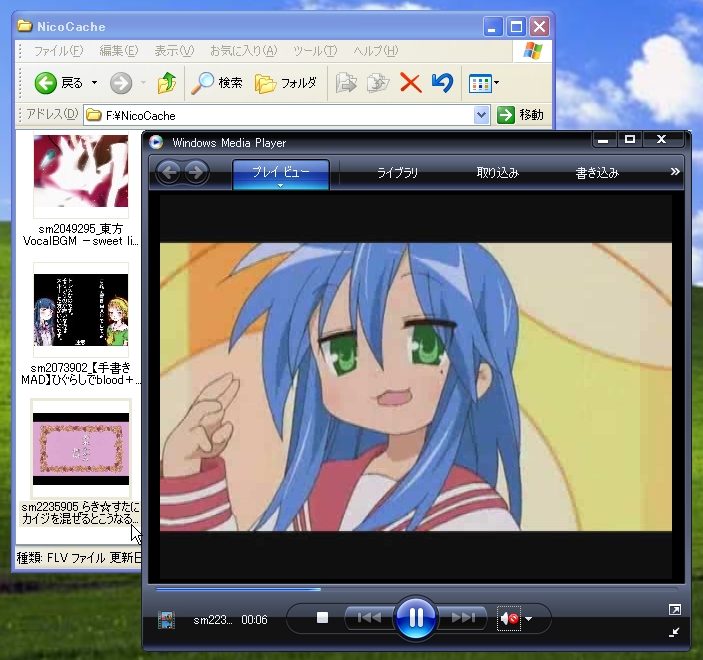Open the ヘルプ(H) menu
This screenshot has height=660, width=703.
point(376,51)
